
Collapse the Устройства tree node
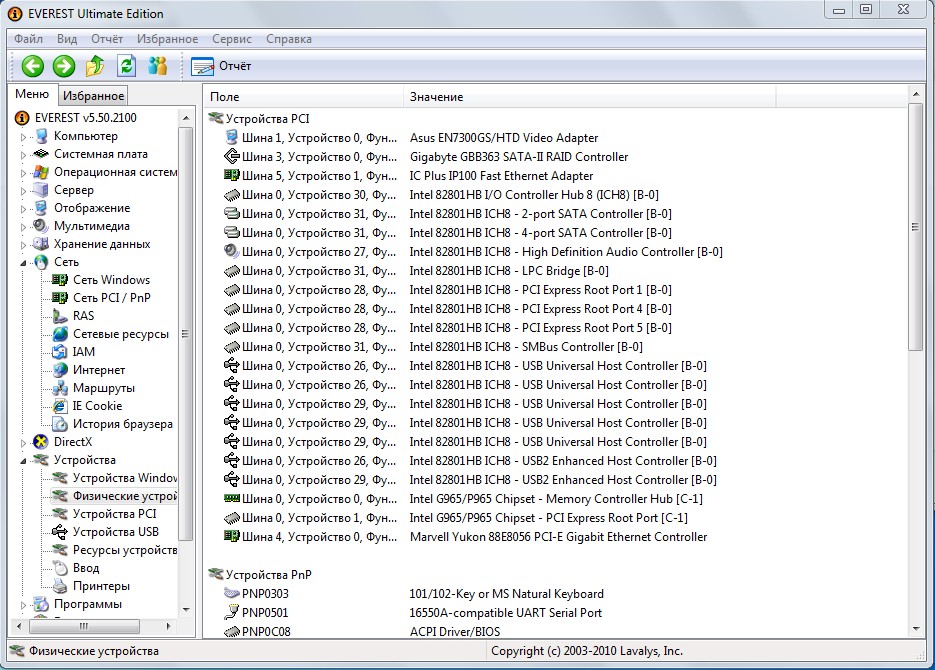tap(23, 460)
